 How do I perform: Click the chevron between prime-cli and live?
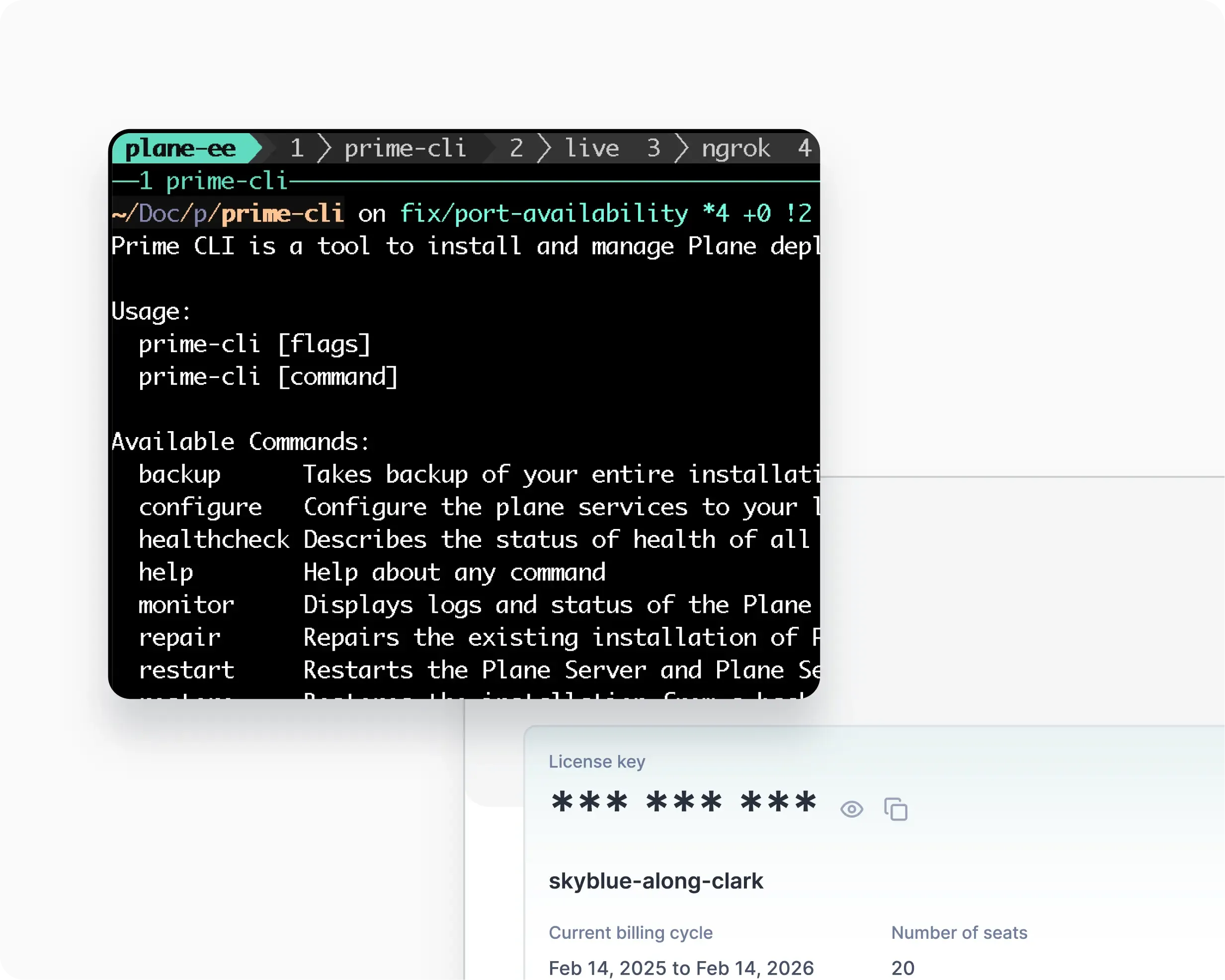[x=544, y=148]
